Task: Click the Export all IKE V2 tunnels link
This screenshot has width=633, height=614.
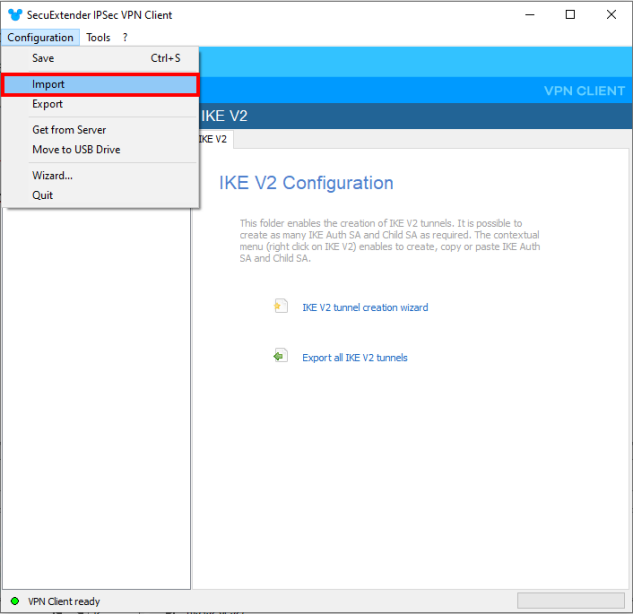Action: click(x=355, y=357)
